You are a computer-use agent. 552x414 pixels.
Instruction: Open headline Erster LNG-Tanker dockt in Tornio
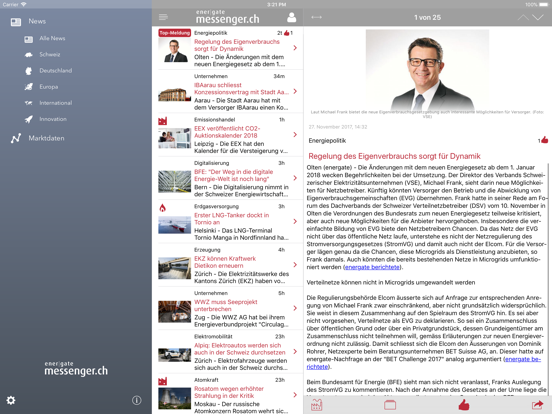pyautogui.click(x=232, y=219)
